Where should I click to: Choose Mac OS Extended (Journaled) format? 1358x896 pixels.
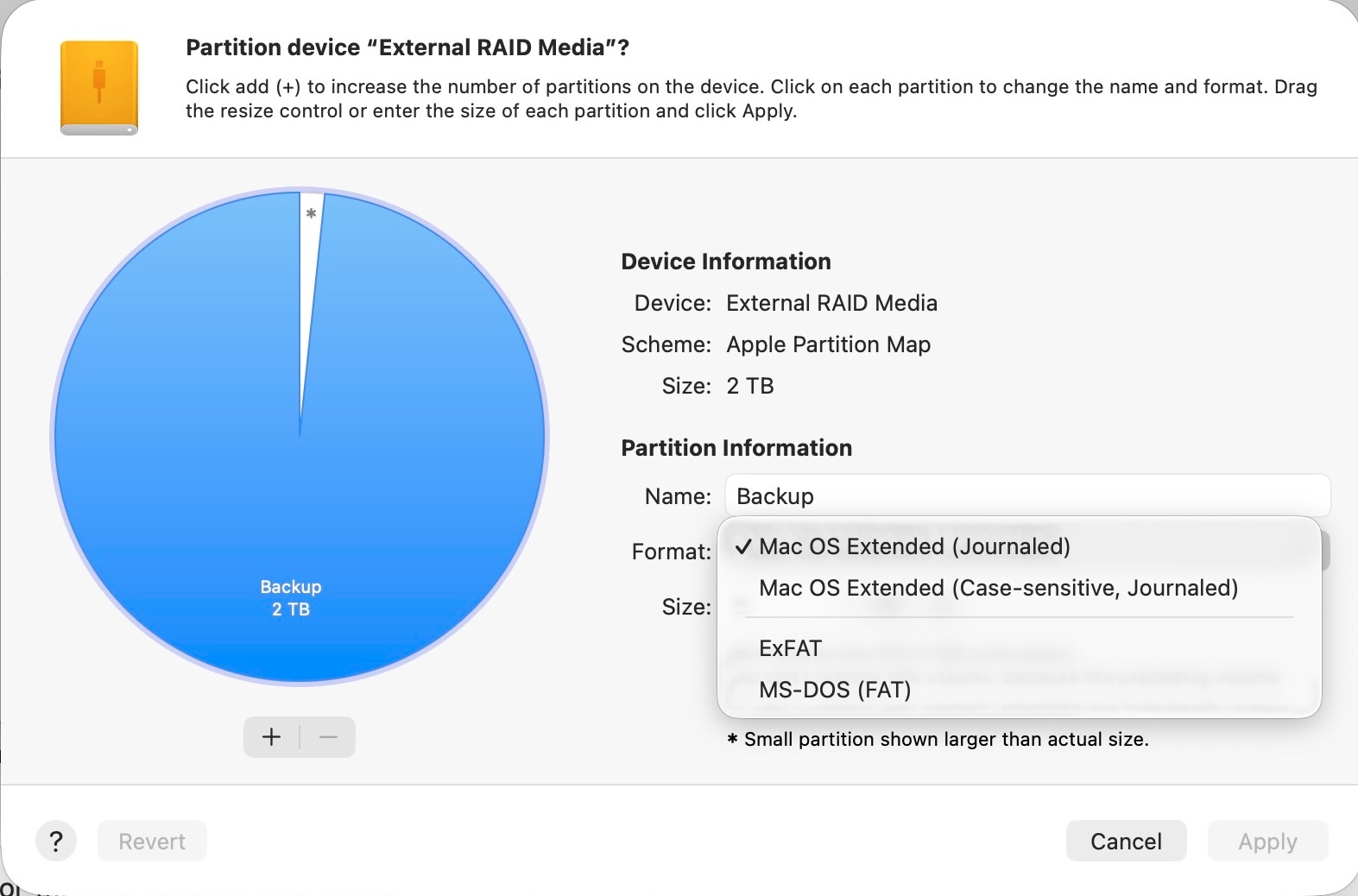pyautogui.click(x=914, y=546)
